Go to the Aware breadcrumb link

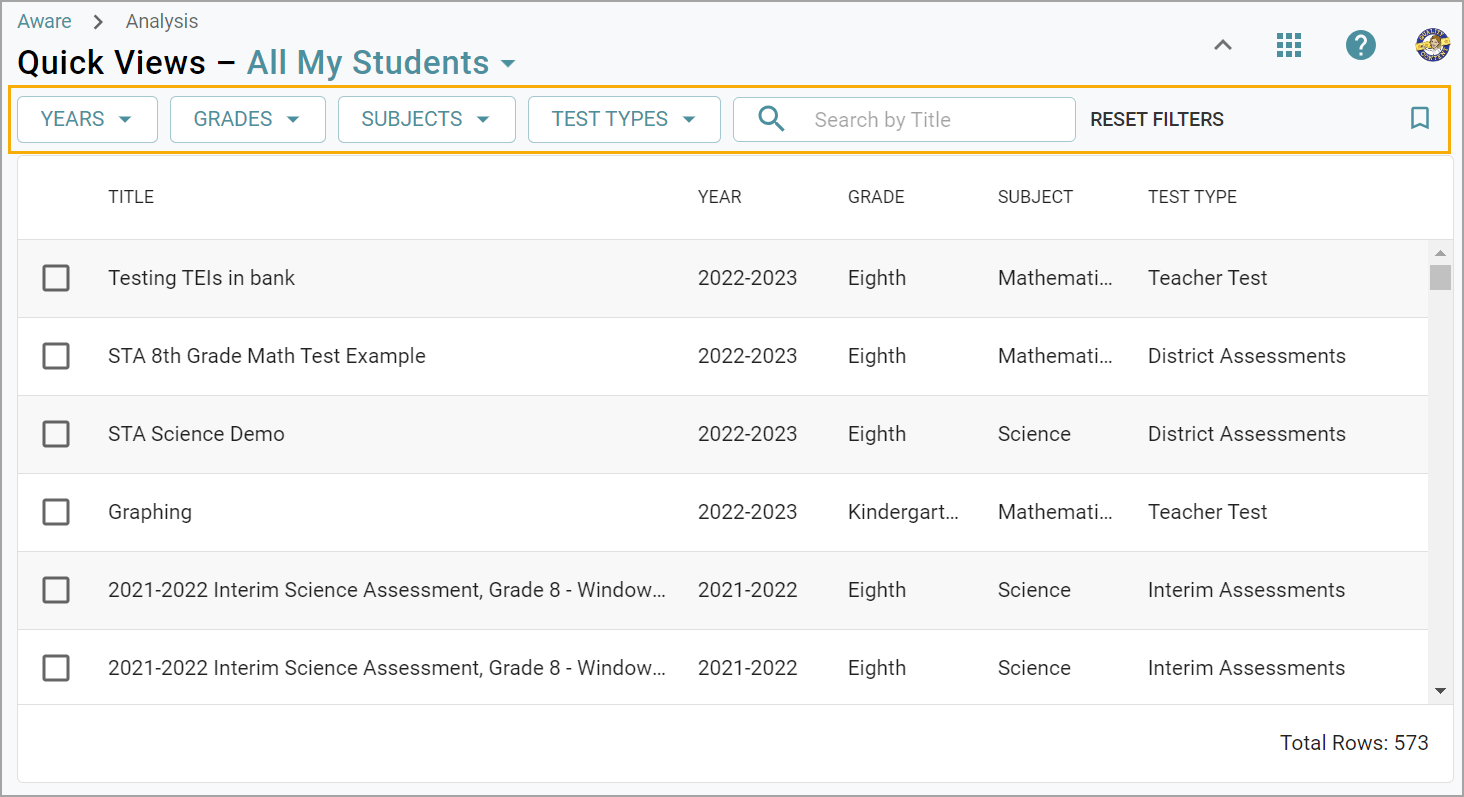coord(44,21)
